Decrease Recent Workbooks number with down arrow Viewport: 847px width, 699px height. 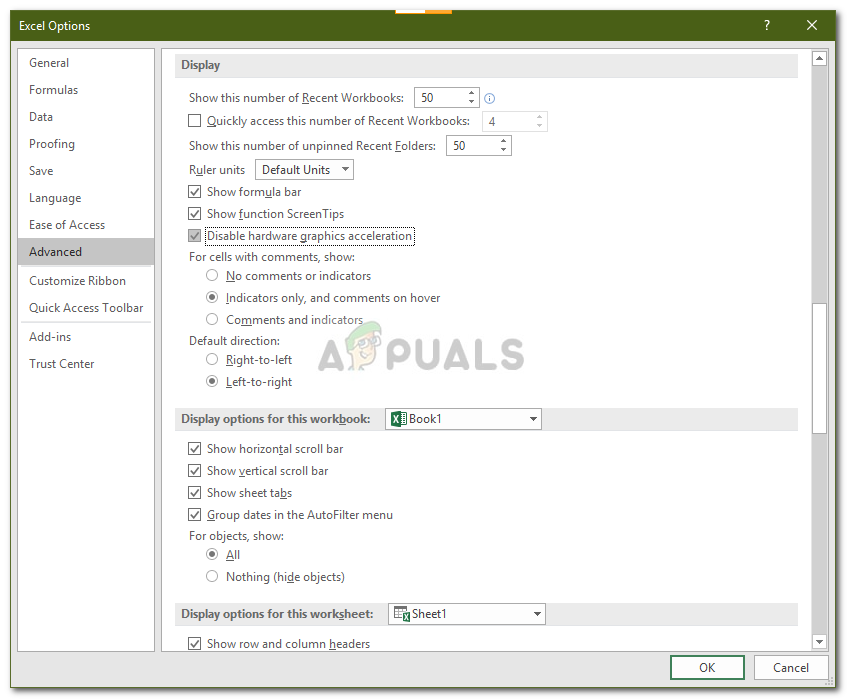(x=472, y=102)
